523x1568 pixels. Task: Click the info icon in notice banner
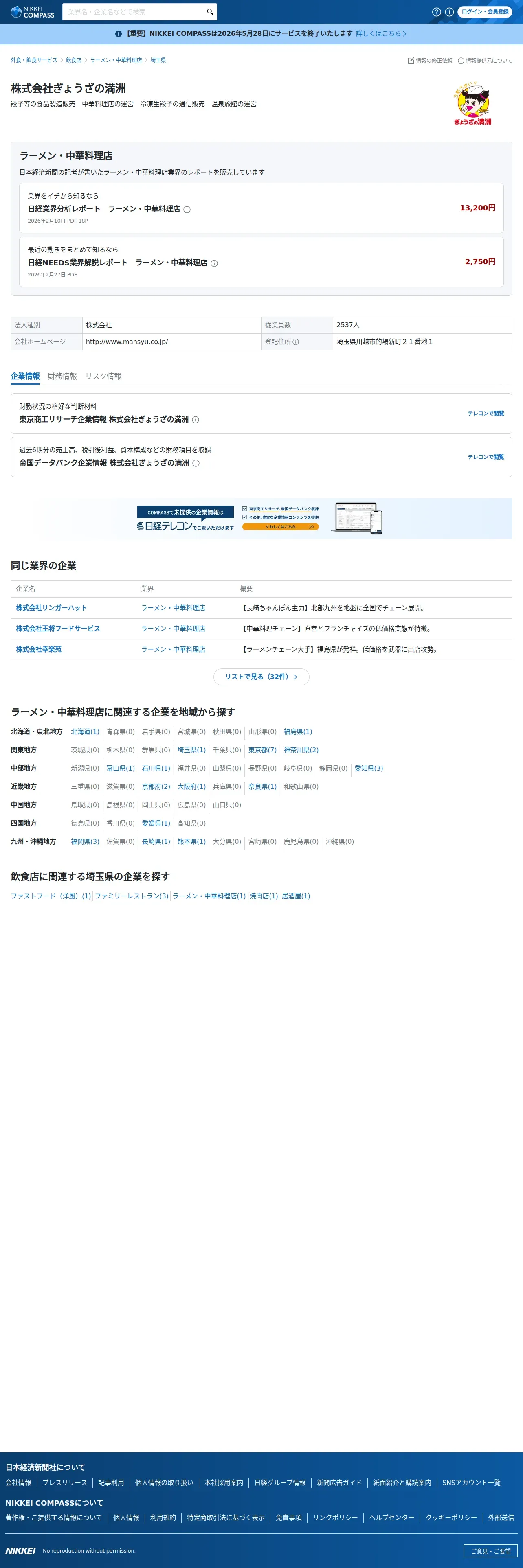pos(118,34)
